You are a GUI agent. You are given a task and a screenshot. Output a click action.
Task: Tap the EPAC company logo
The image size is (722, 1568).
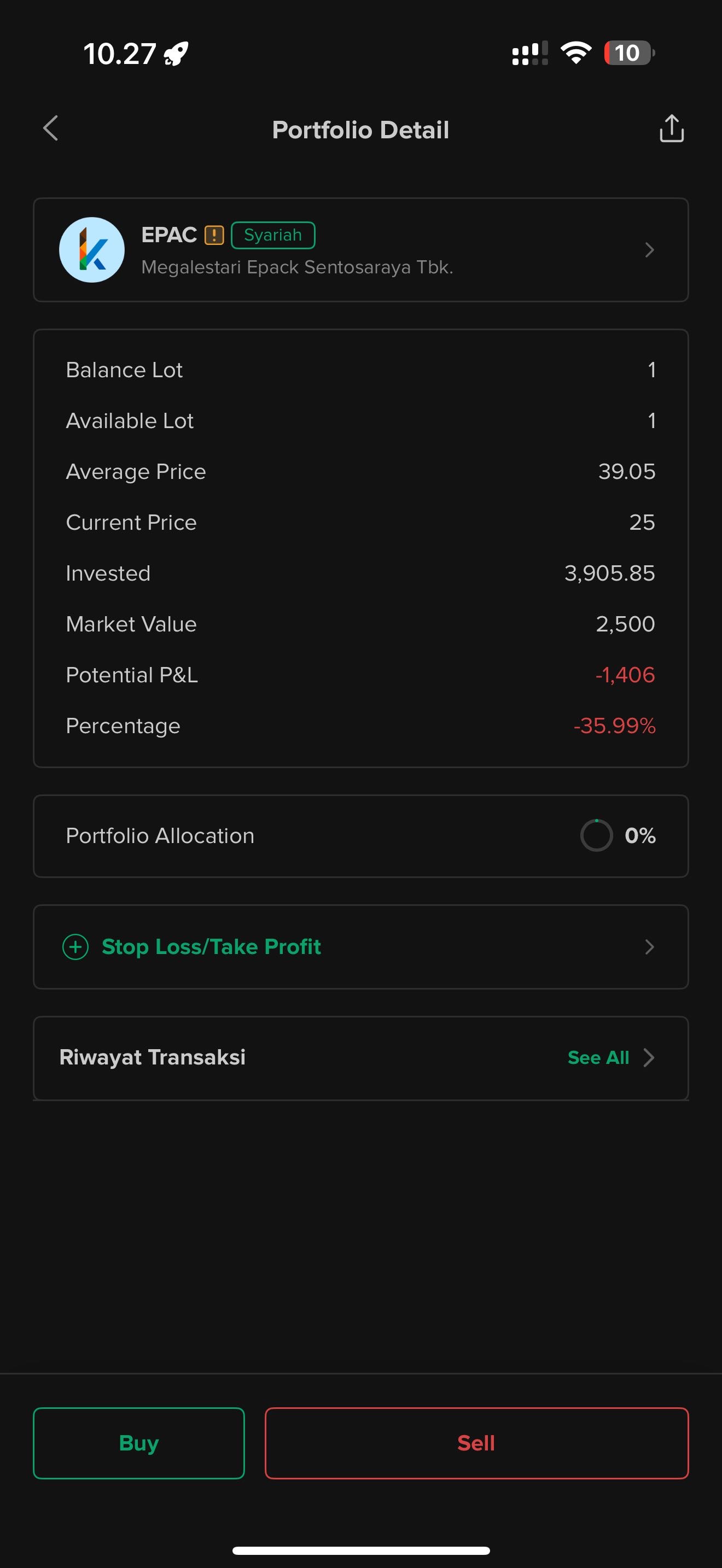point(92,250)
